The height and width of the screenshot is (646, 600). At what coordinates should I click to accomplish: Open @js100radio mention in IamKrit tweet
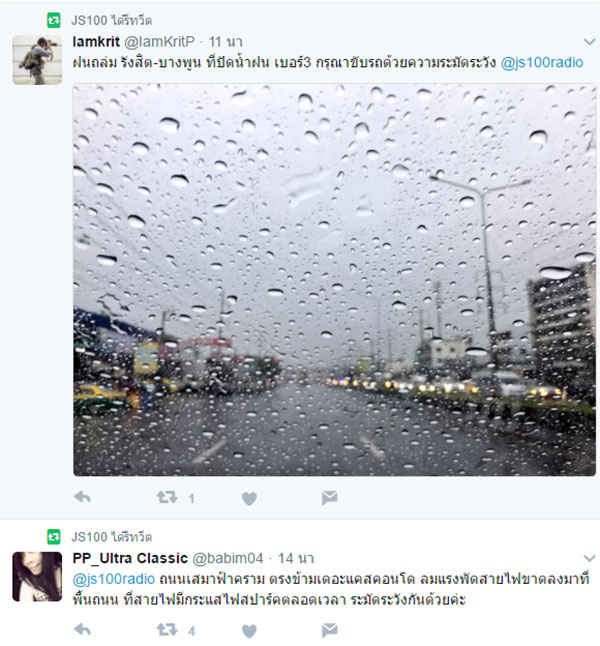coord(541,62)
